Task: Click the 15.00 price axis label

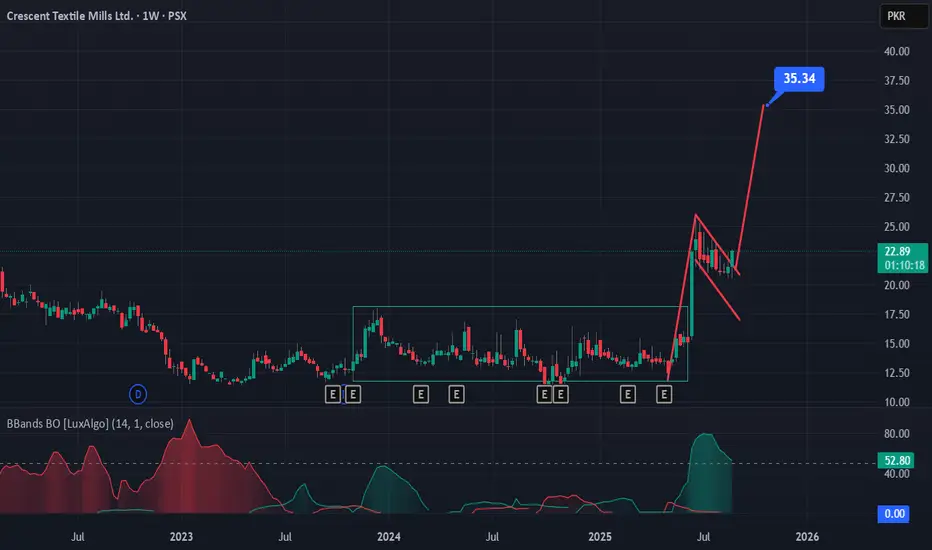Action: point(897,344)
